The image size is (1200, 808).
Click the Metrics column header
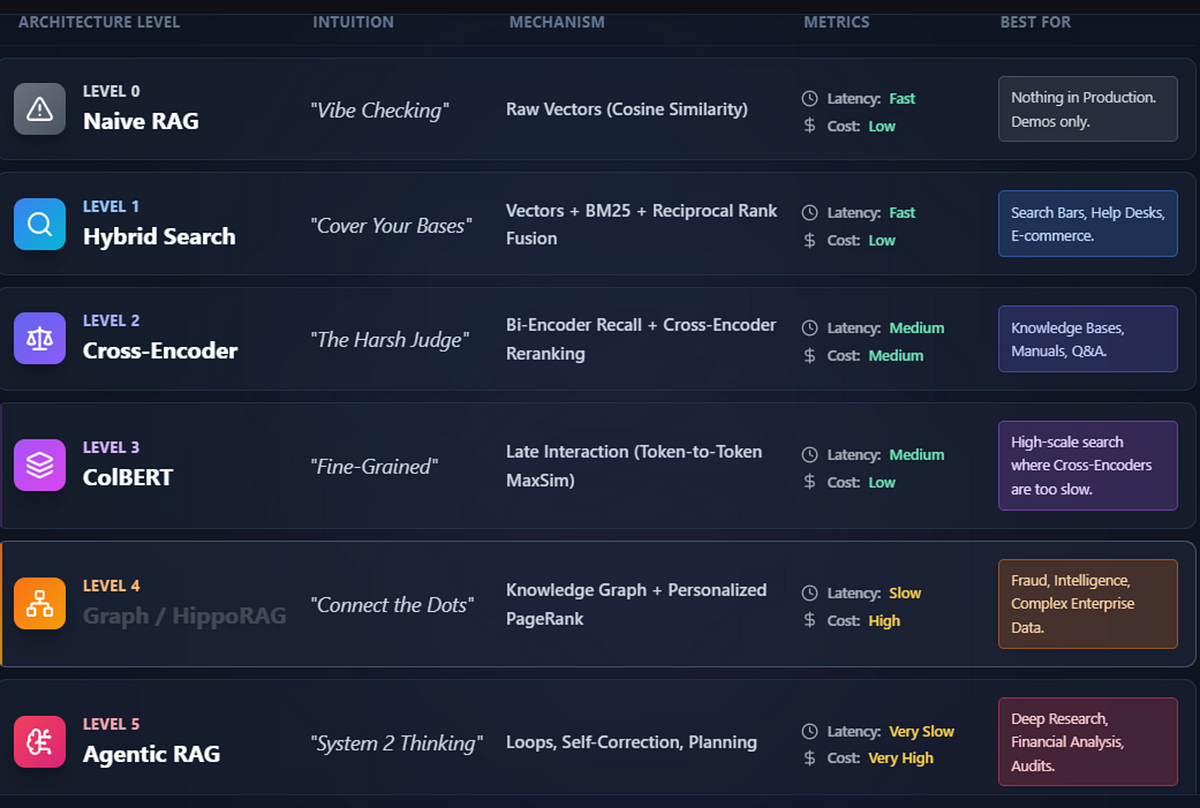(837, 22)
